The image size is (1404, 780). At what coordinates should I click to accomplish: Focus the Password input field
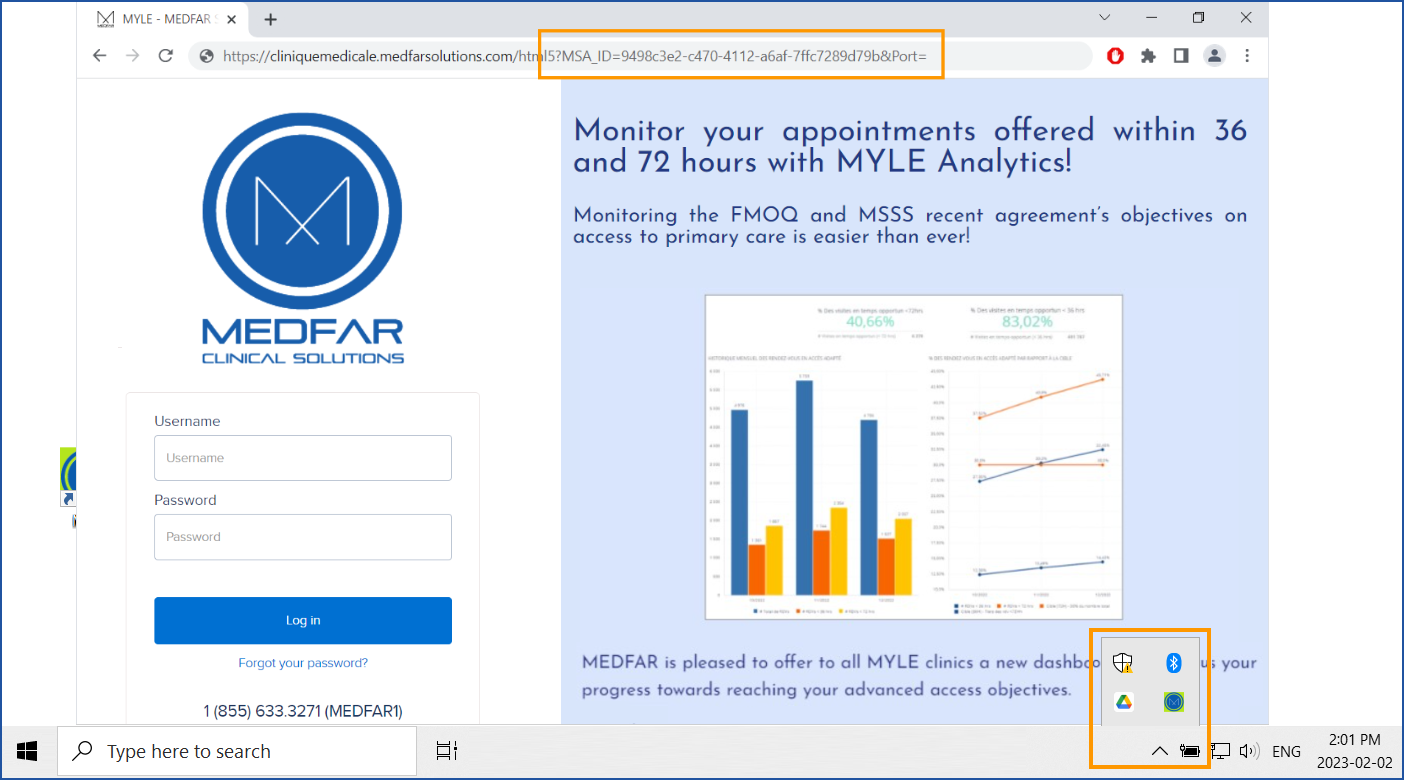303,537
